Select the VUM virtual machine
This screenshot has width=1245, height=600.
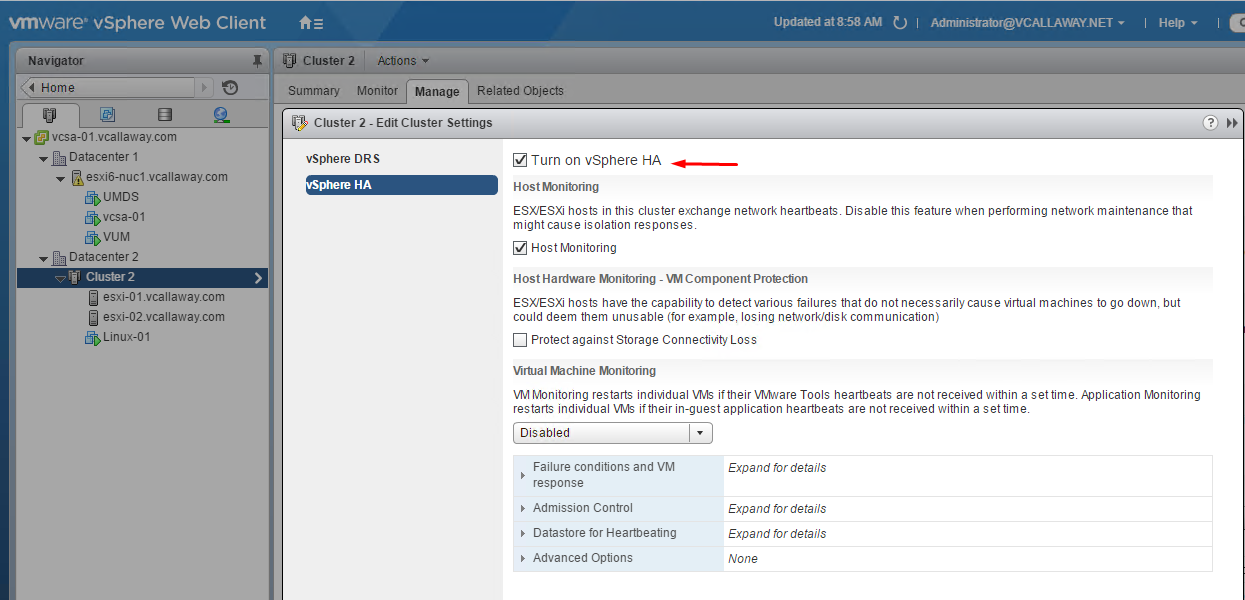click(117, 237)
